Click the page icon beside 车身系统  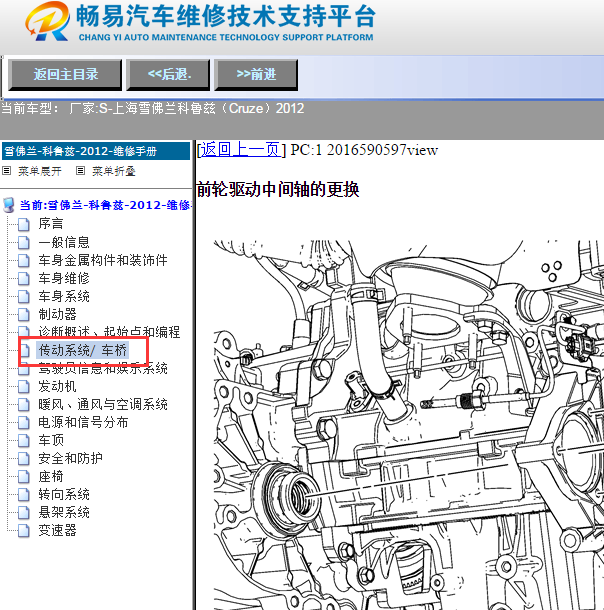tap(24, 296)
